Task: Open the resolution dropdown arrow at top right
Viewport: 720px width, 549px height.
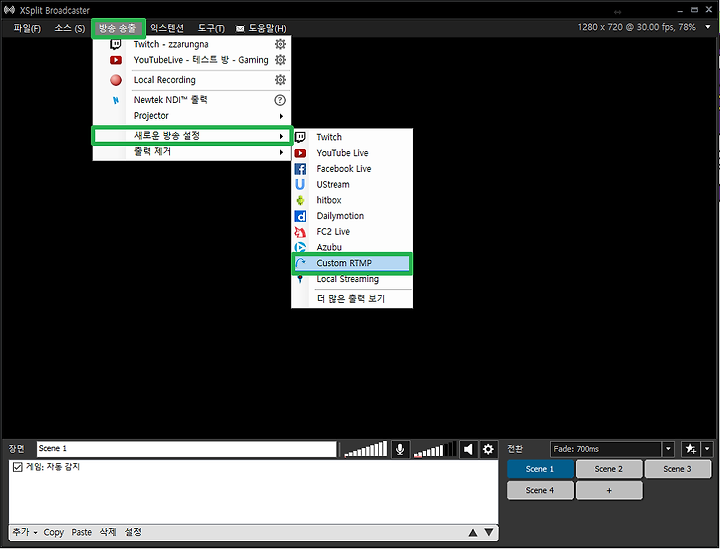Action: tap(708, 27)
